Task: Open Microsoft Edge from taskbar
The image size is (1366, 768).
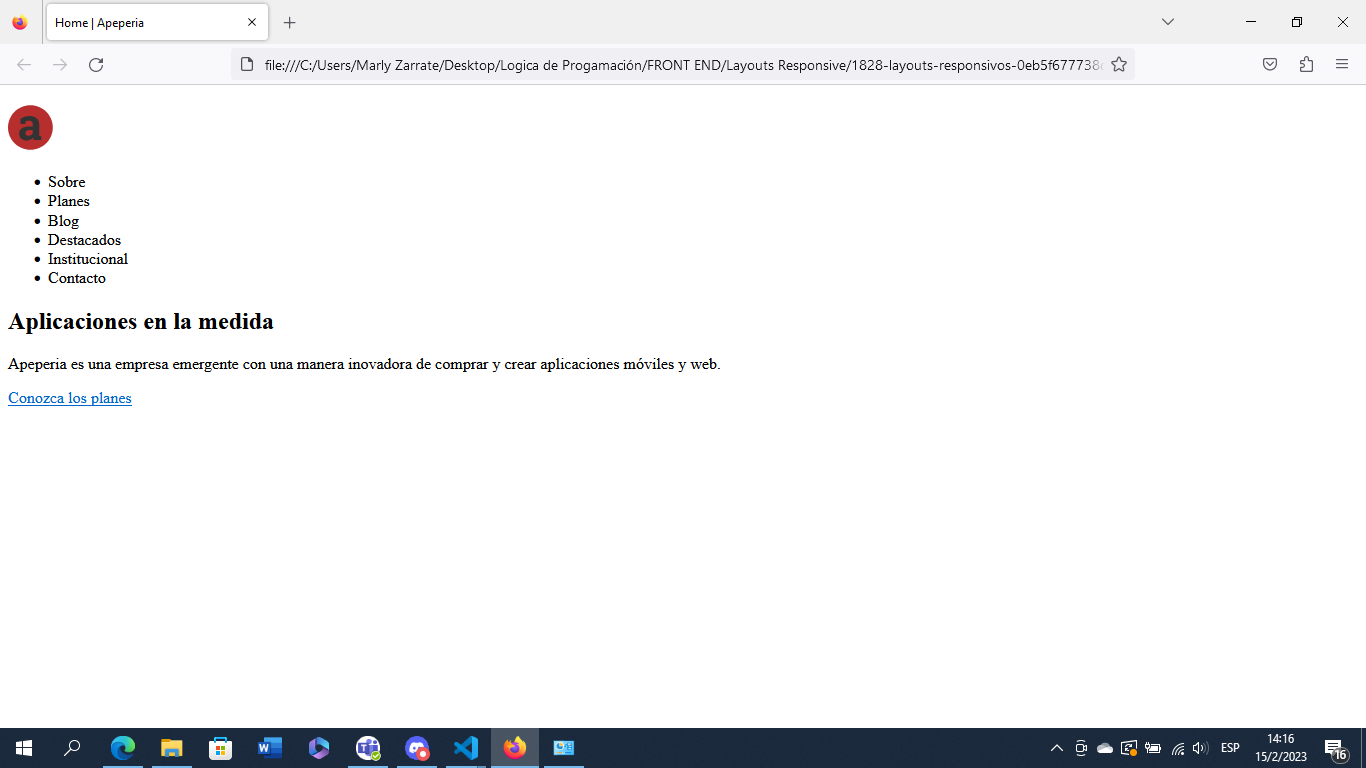Action: 123,748
